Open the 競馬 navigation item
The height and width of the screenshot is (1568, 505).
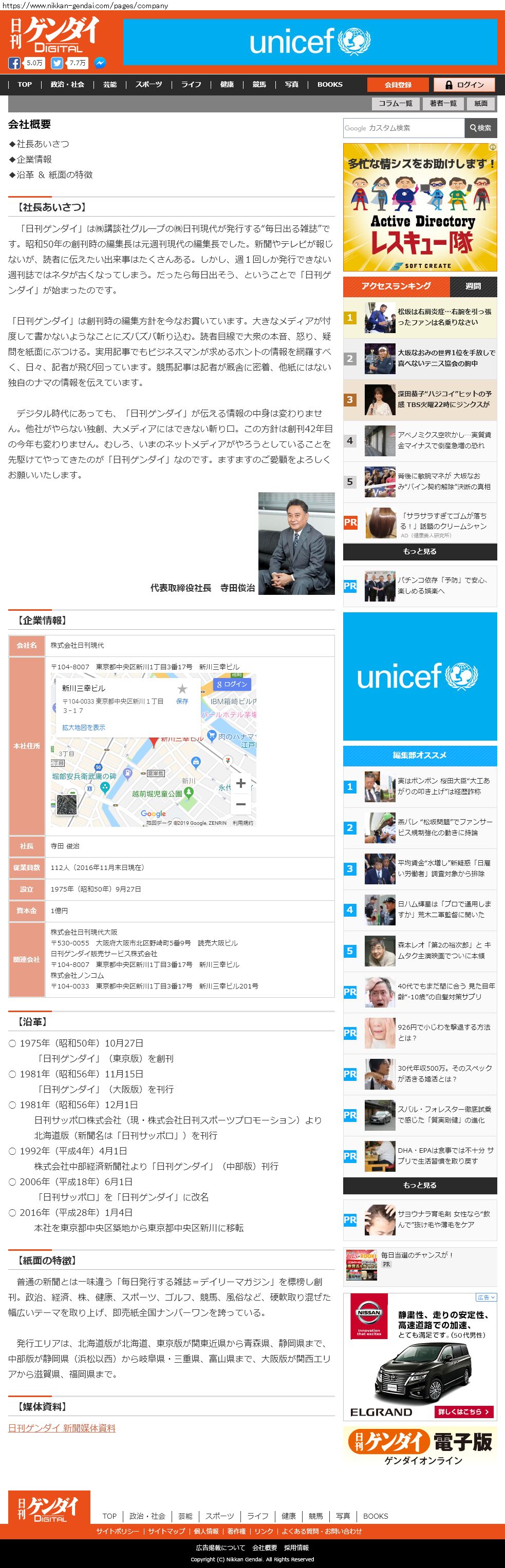coord(259,85)
